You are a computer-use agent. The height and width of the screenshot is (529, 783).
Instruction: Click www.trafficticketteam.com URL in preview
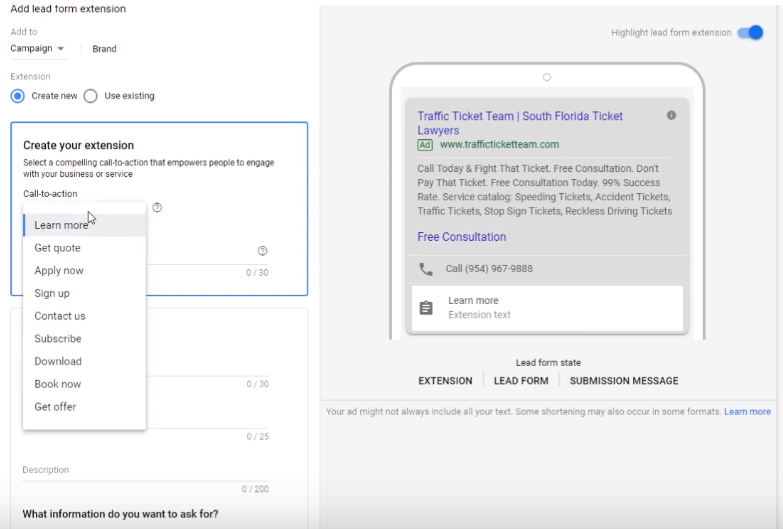499,144
